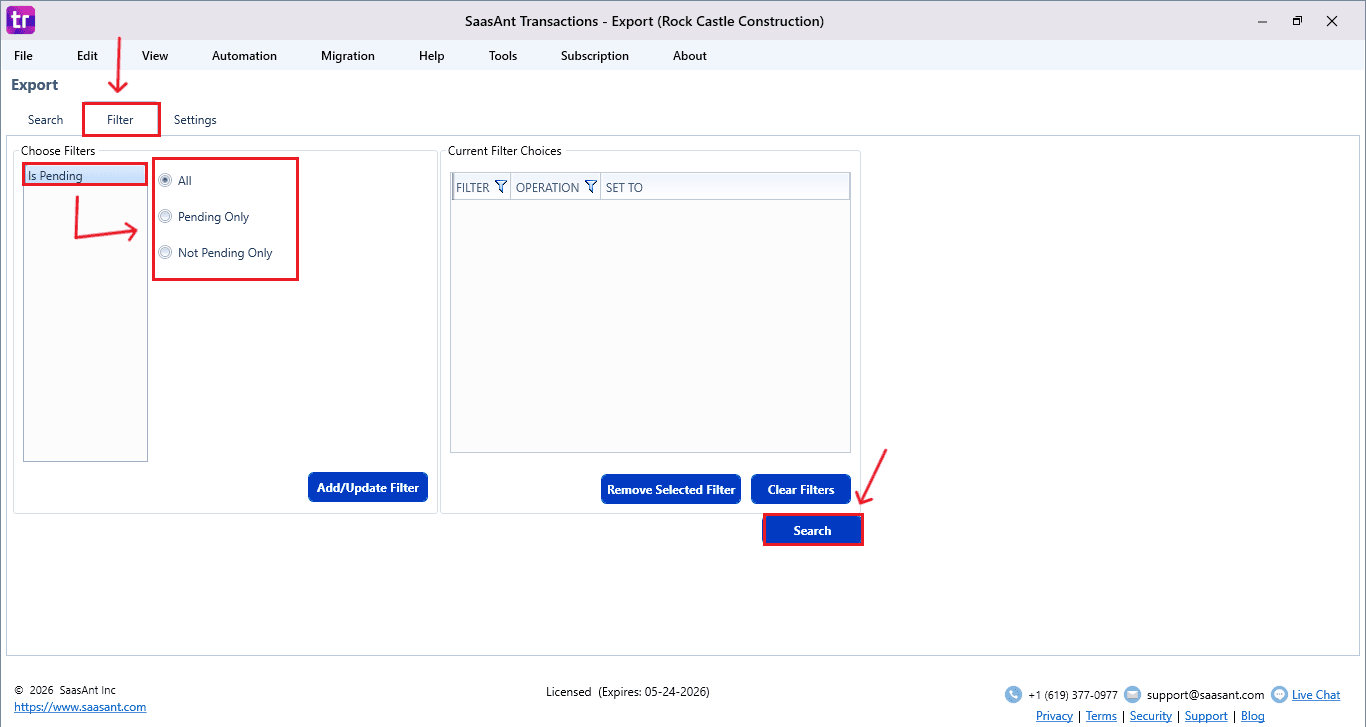This screenshot has width=1366, height=727.
Task: Select the All radio button
Action: [166, 181]
